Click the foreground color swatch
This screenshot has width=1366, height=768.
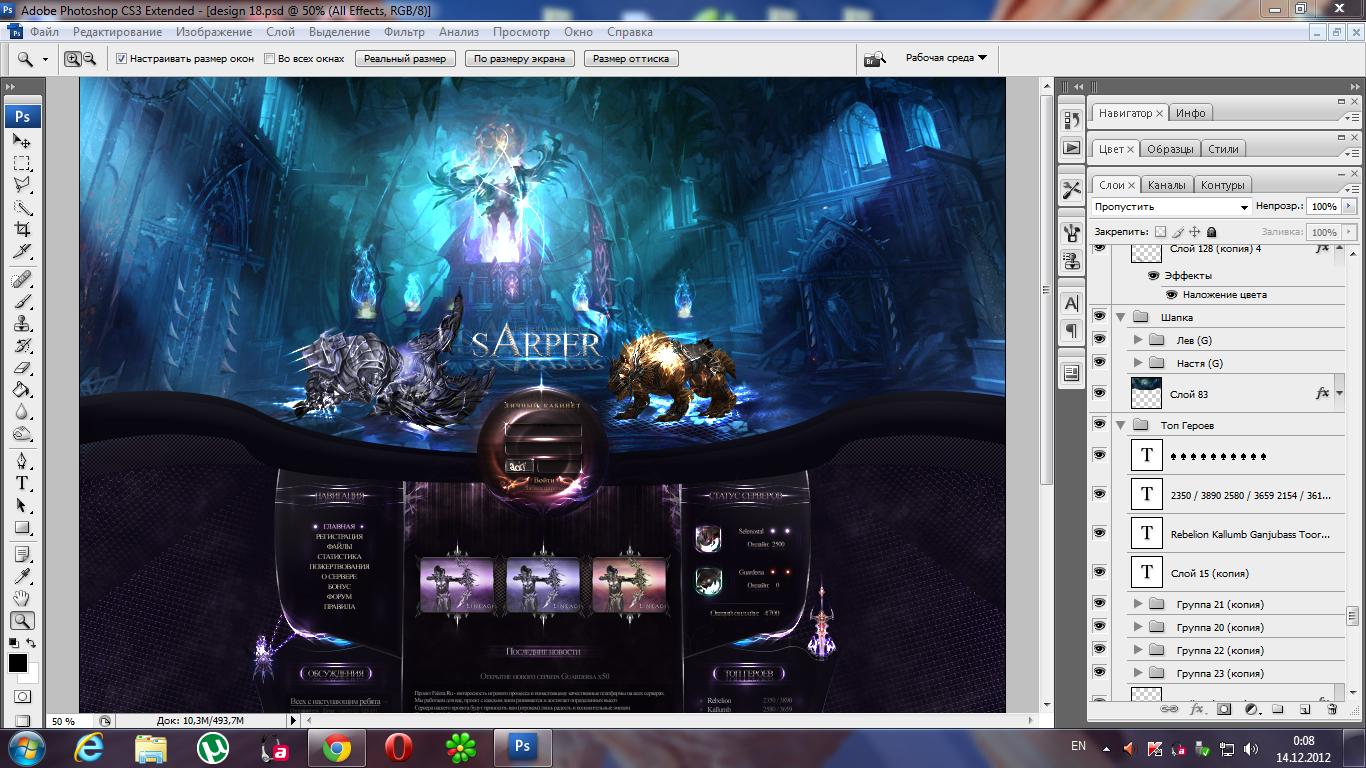[x=18, y=663]
